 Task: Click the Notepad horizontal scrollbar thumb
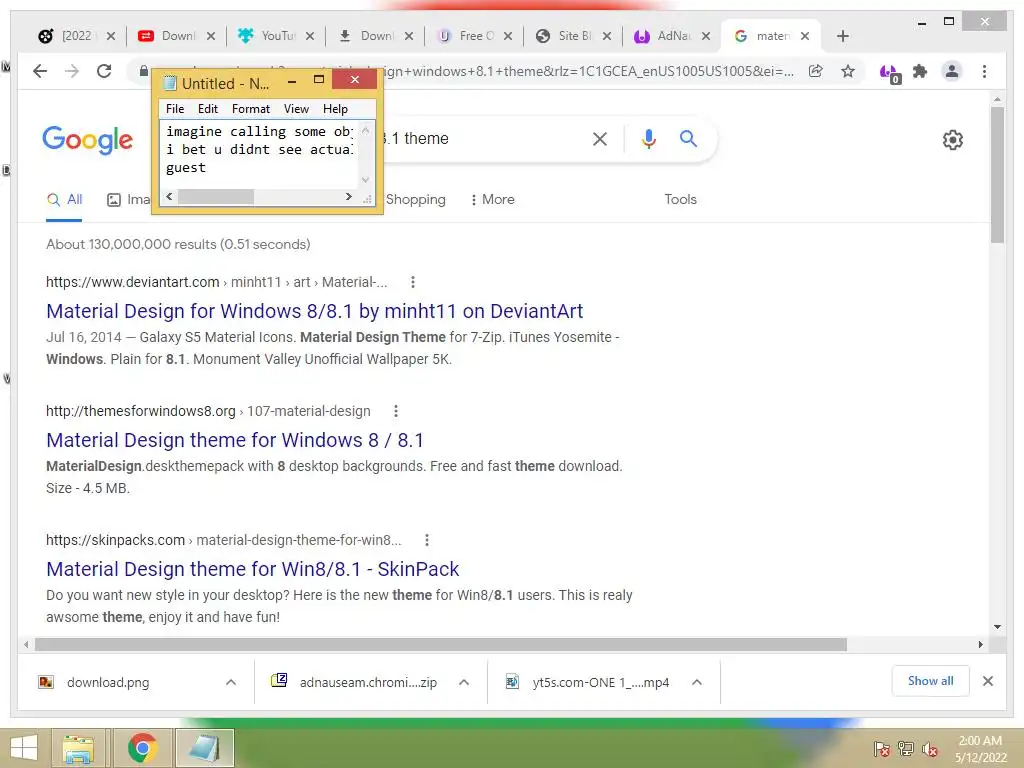(x=216, y=197)
